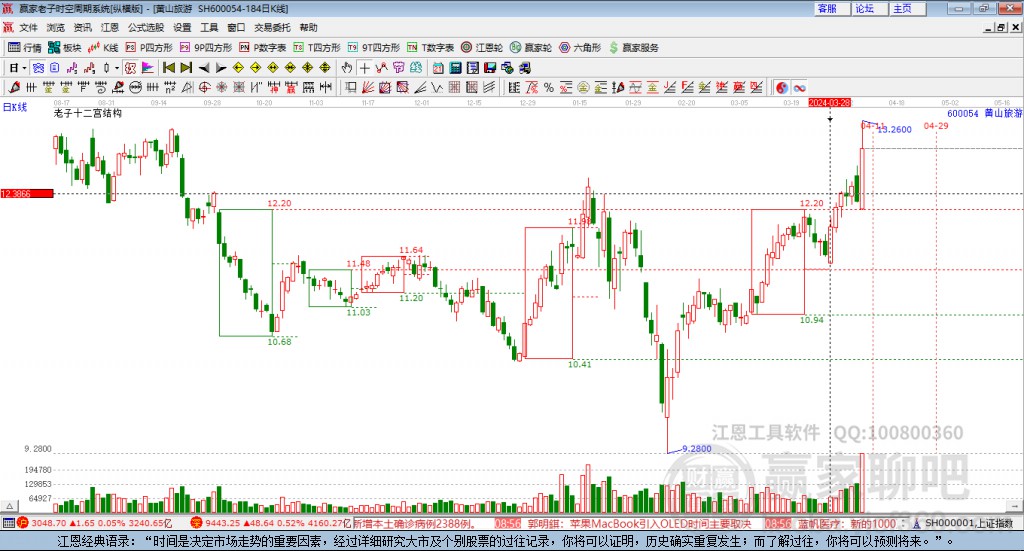Open the 9P四方形 tool
The height and width of the screenshot is (551, 1024).
click(206, 48)
